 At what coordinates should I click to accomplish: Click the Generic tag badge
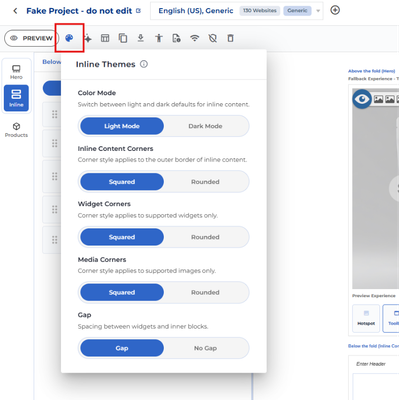point(297,11)
